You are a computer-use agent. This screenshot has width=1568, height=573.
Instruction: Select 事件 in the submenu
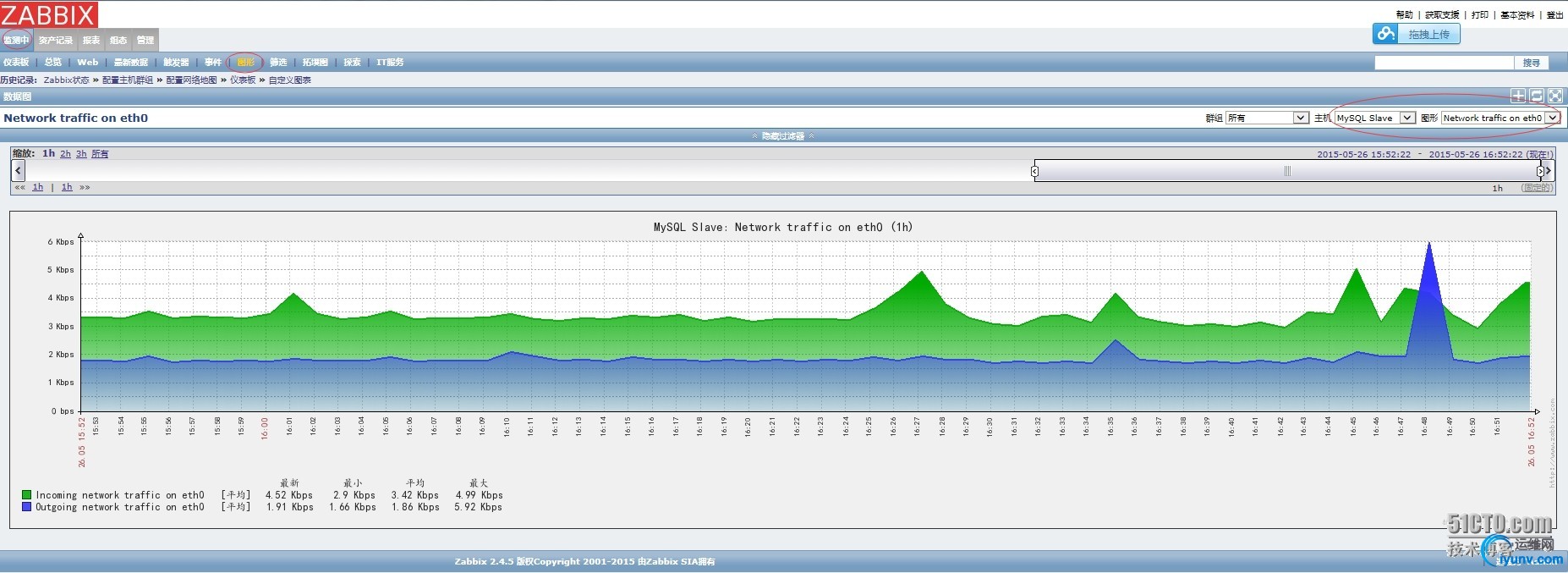[213, 62]
